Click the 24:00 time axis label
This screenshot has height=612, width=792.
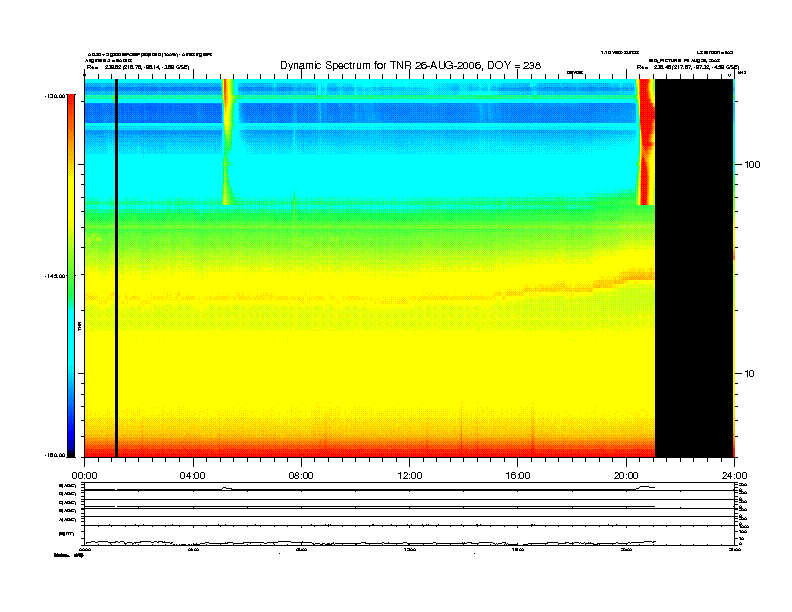734,476
